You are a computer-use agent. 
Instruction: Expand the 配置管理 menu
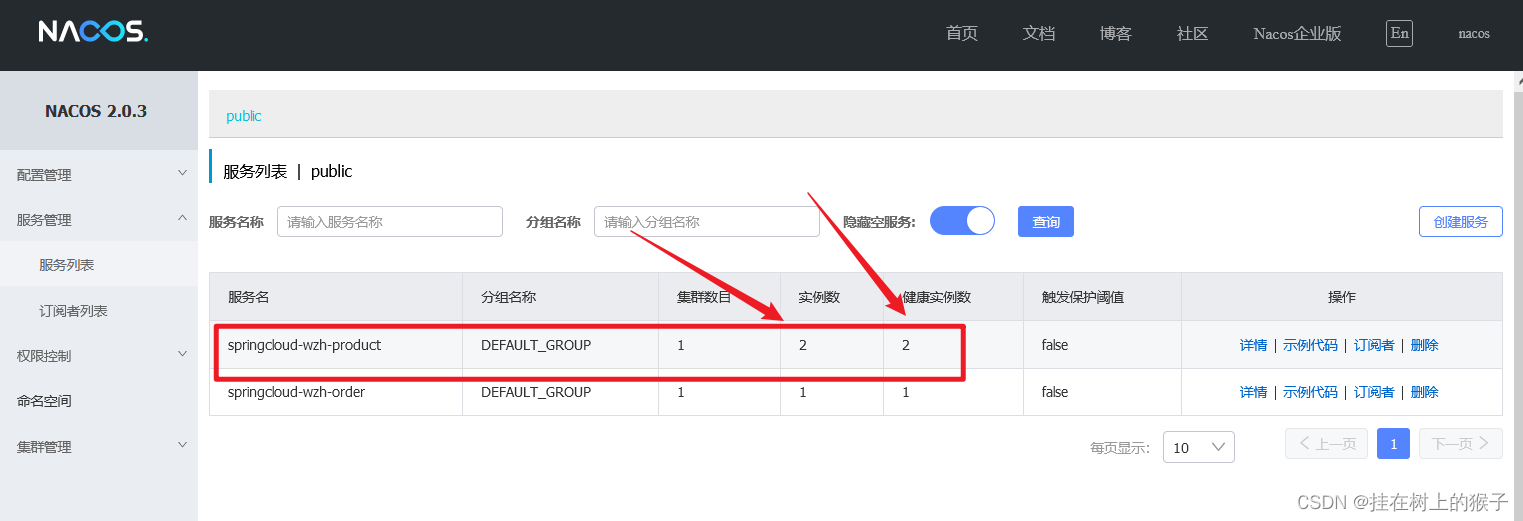click(x=99, y=174)
